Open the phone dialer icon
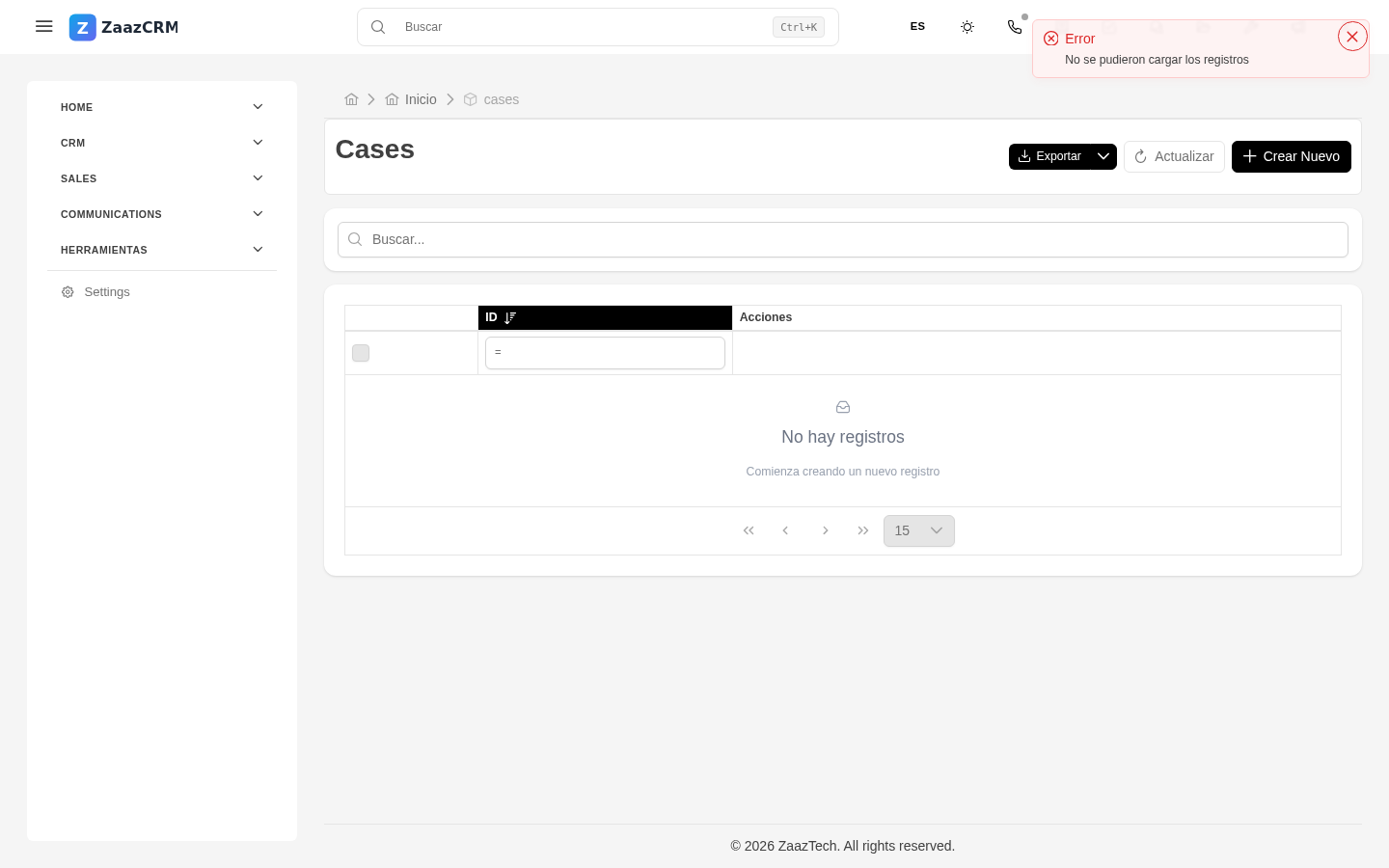This screenshot has height=868, width=1389. coord(1015,27)
